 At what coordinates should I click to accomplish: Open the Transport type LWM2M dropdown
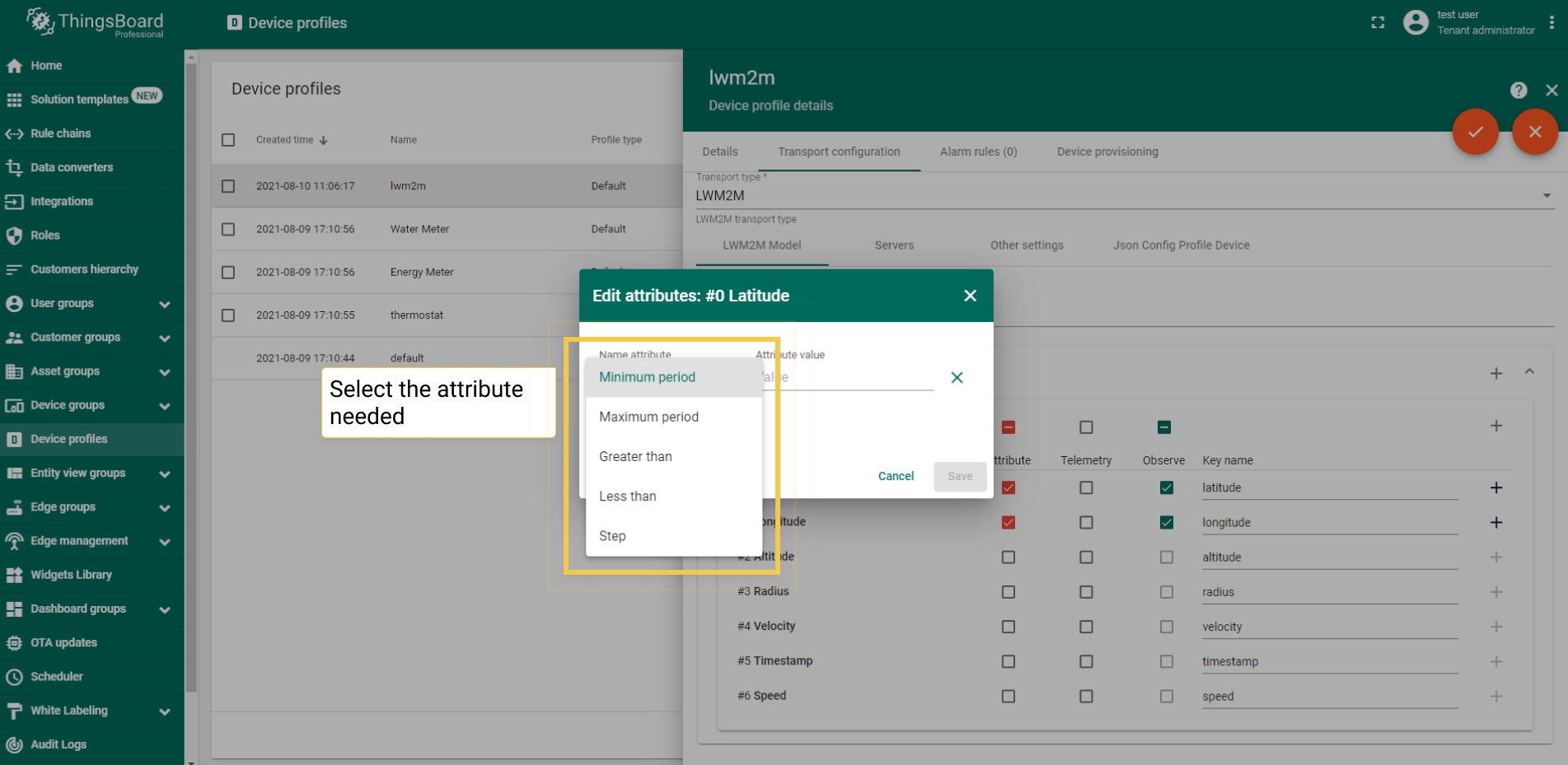(1124, 196)
